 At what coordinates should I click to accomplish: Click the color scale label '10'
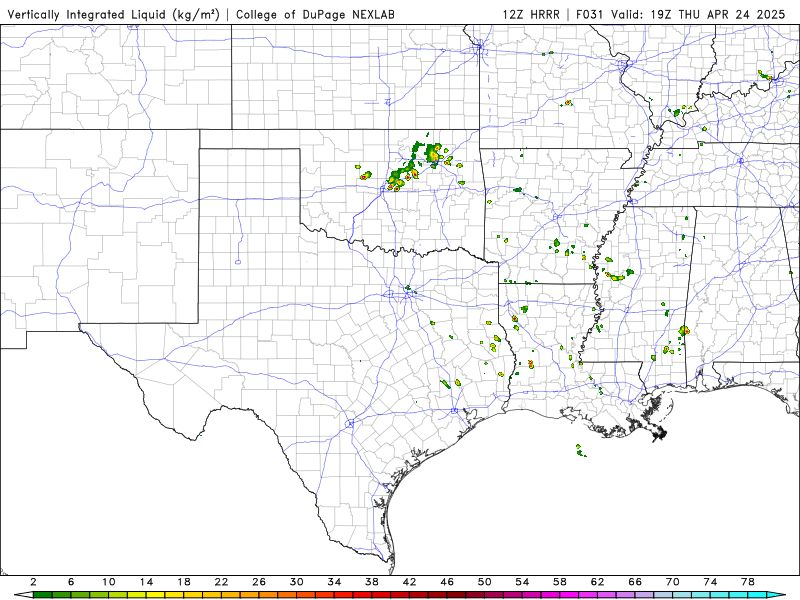tap(109, 582)
